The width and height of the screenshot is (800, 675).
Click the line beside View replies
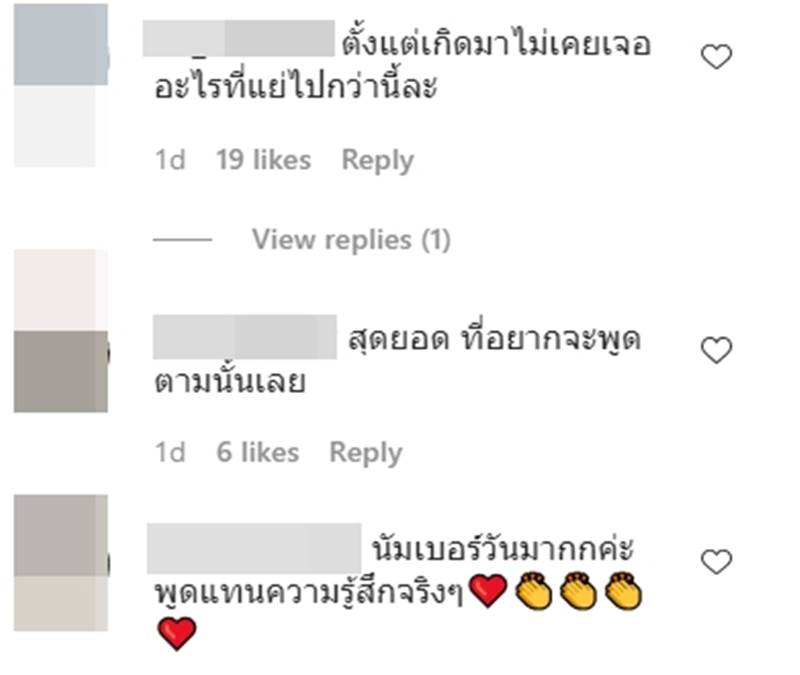(183, 239)
